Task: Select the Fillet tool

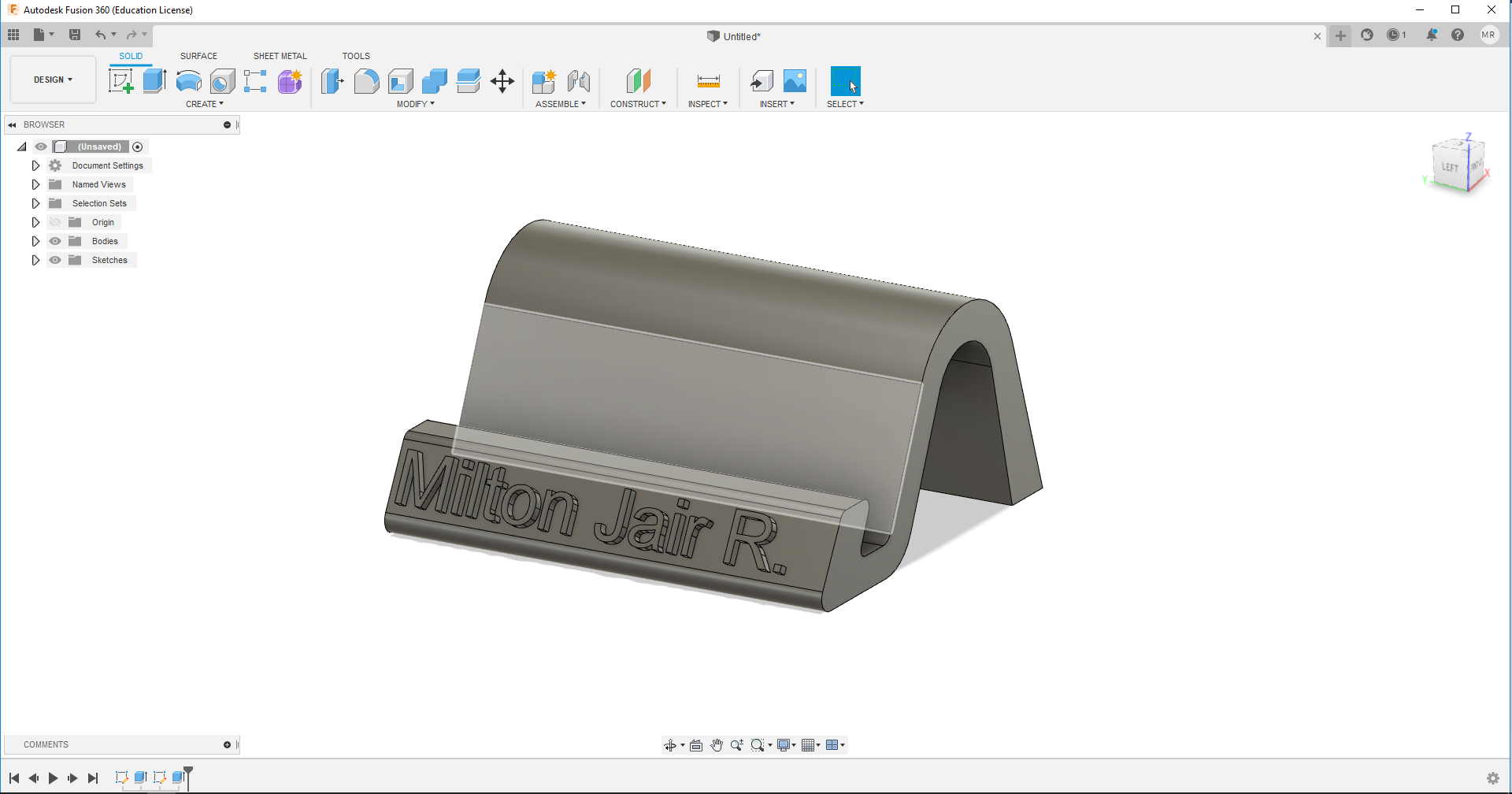Action: coord(366,81)
